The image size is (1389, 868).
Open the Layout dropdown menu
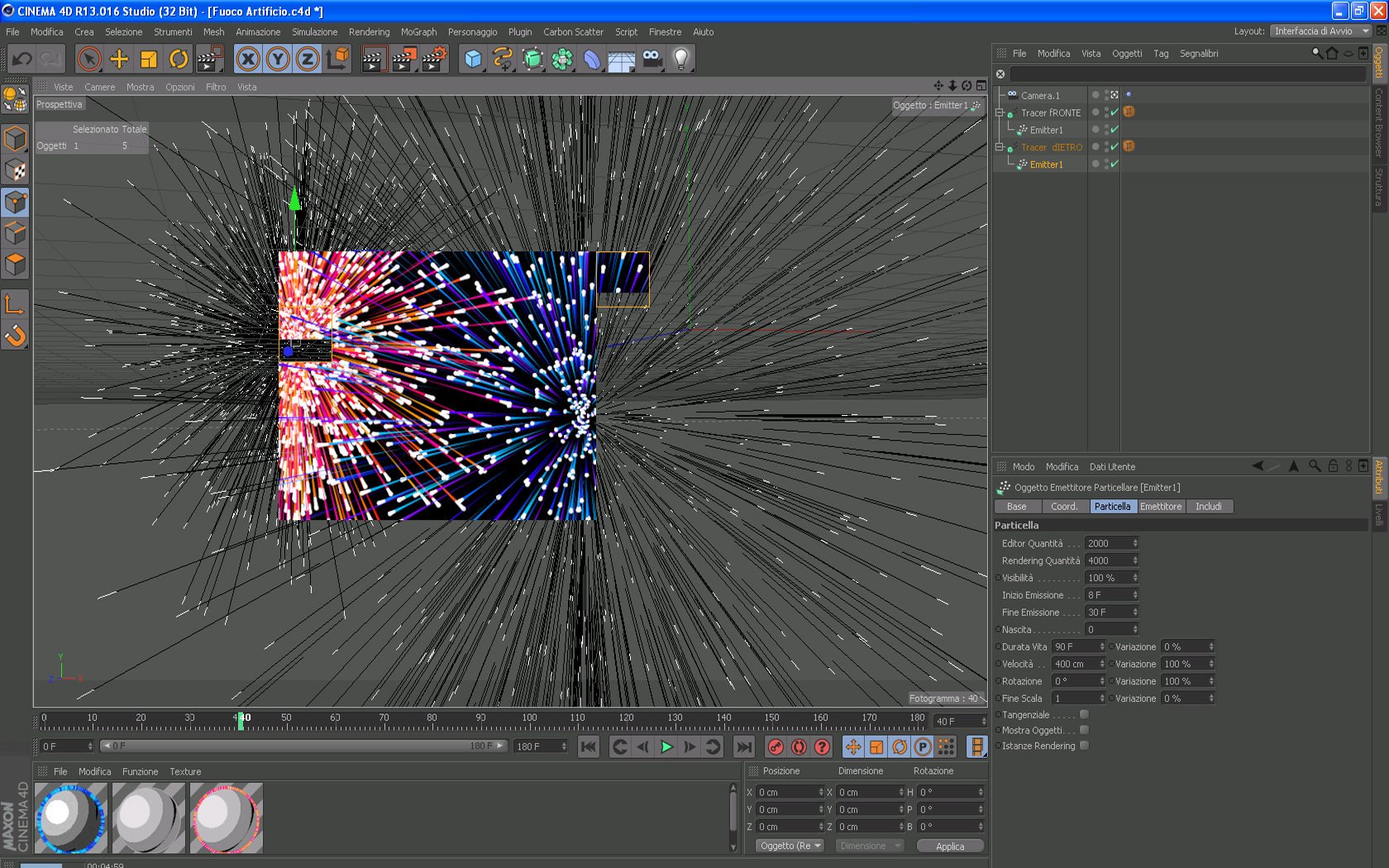click(x=1320, y=31)
